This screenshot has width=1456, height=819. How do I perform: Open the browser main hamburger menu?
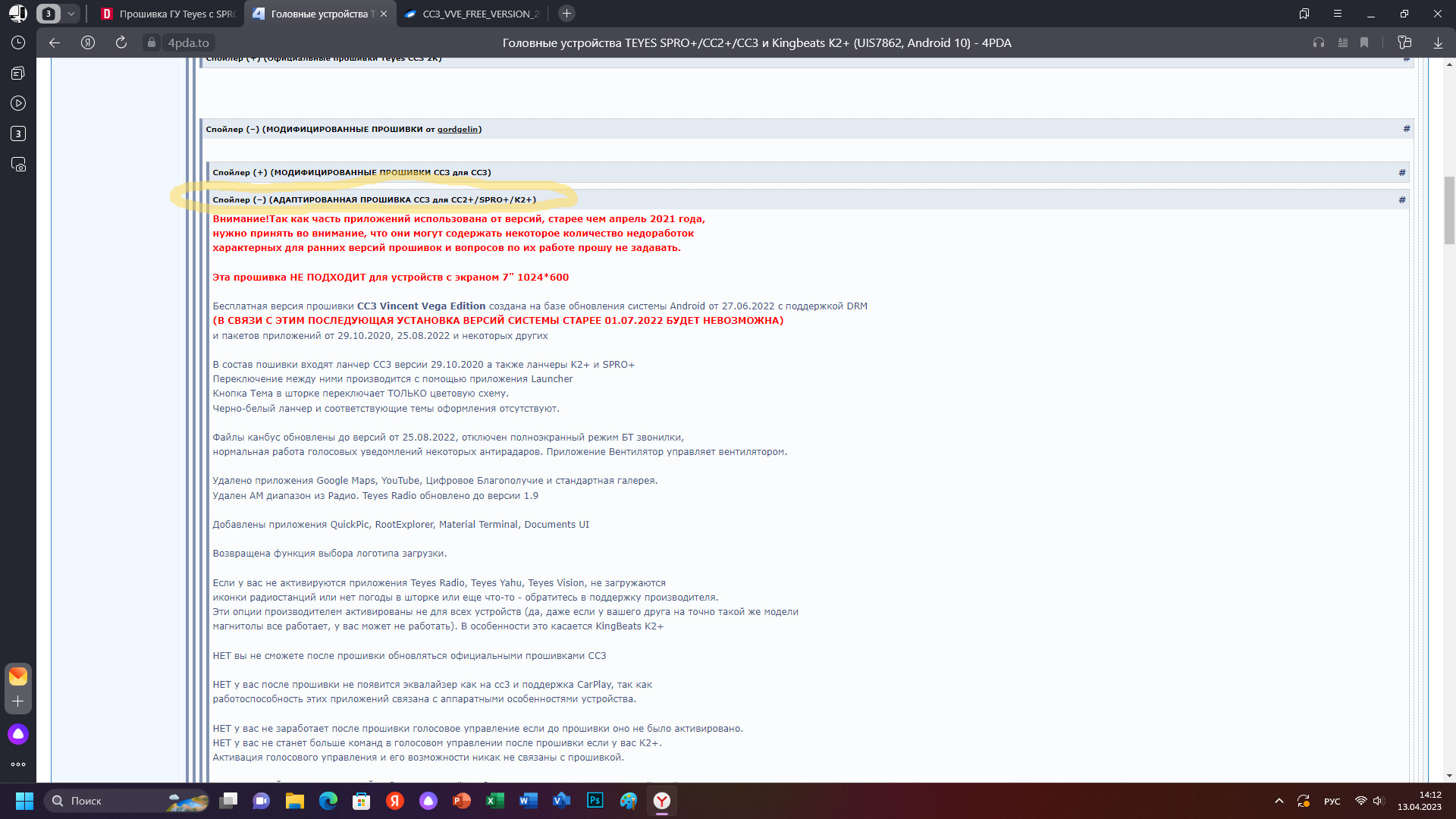(1338, 14)
